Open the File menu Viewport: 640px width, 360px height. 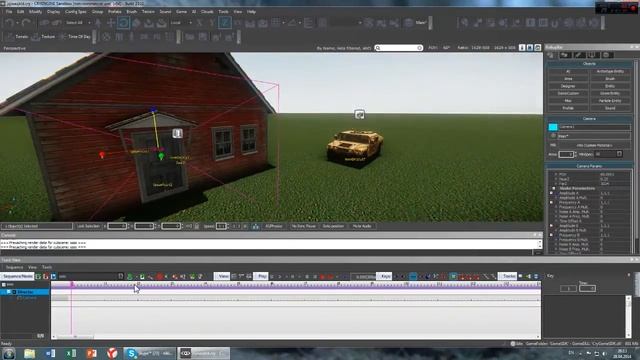9,12
